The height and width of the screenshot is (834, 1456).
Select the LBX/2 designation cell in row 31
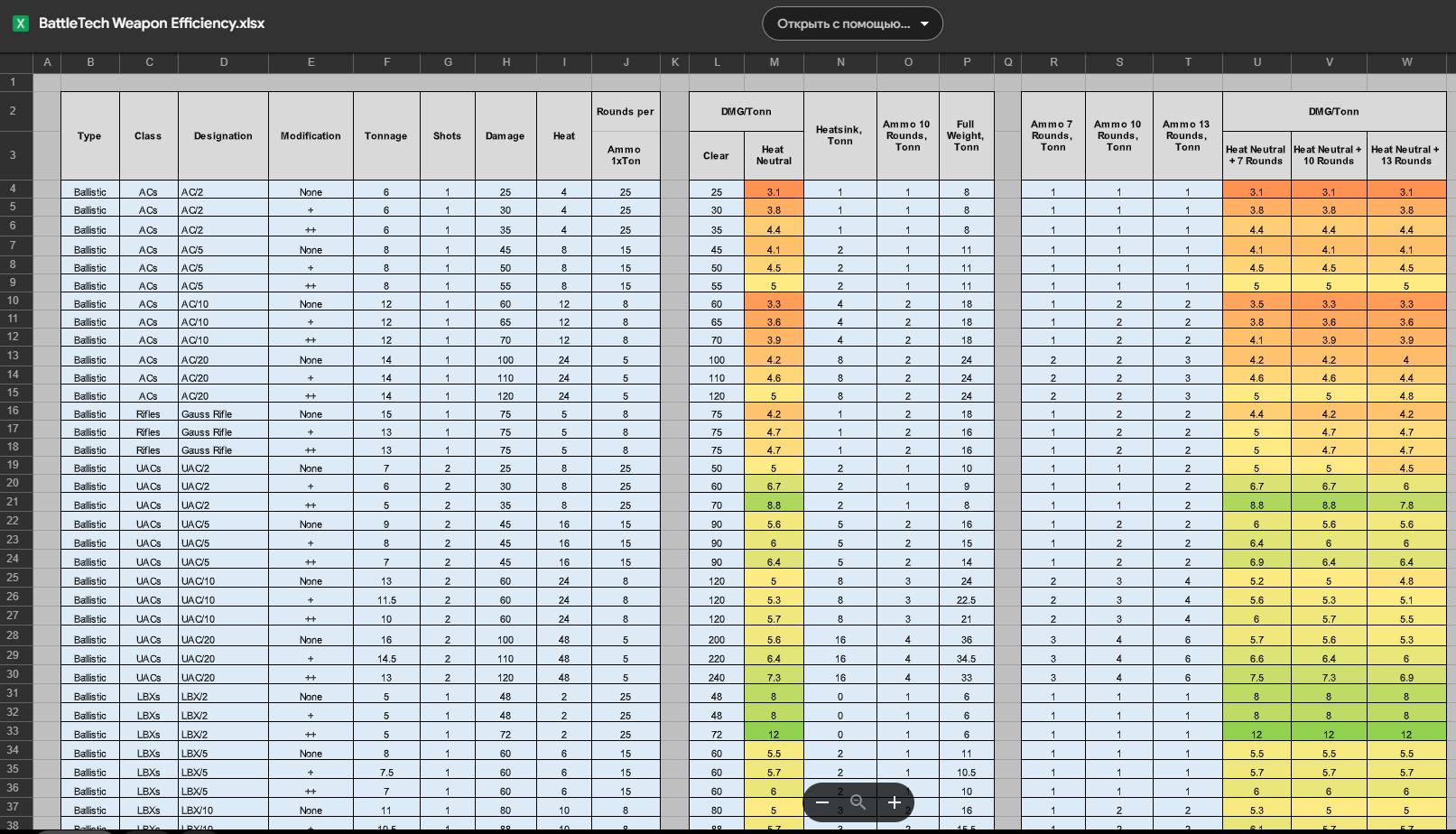[x=223, y=696]
